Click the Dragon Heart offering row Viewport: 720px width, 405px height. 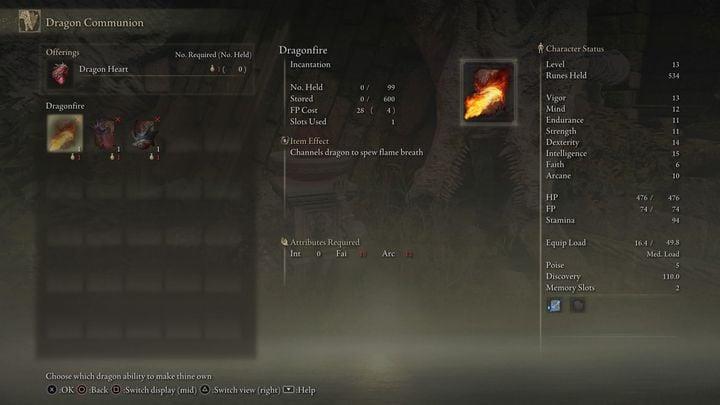pos(149,69)
